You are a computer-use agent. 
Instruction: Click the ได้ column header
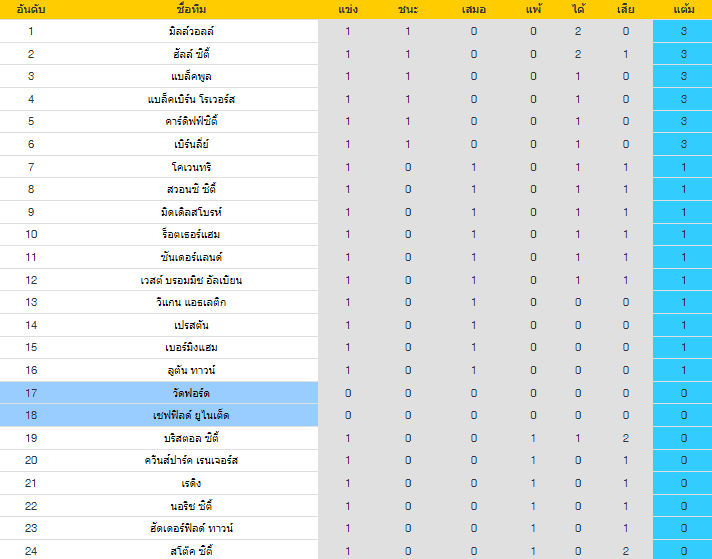[578, 10]
